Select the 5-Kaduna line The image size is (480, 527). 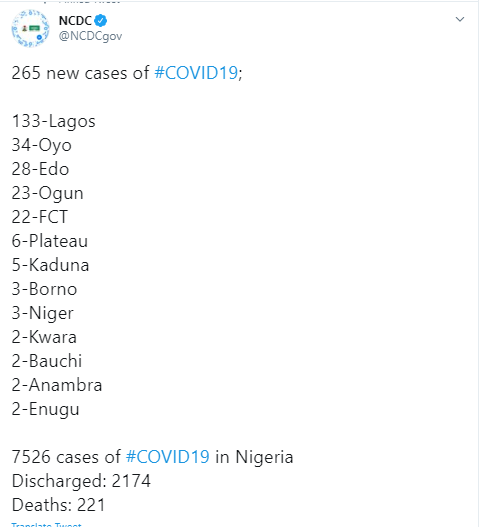tap(50, 265)
